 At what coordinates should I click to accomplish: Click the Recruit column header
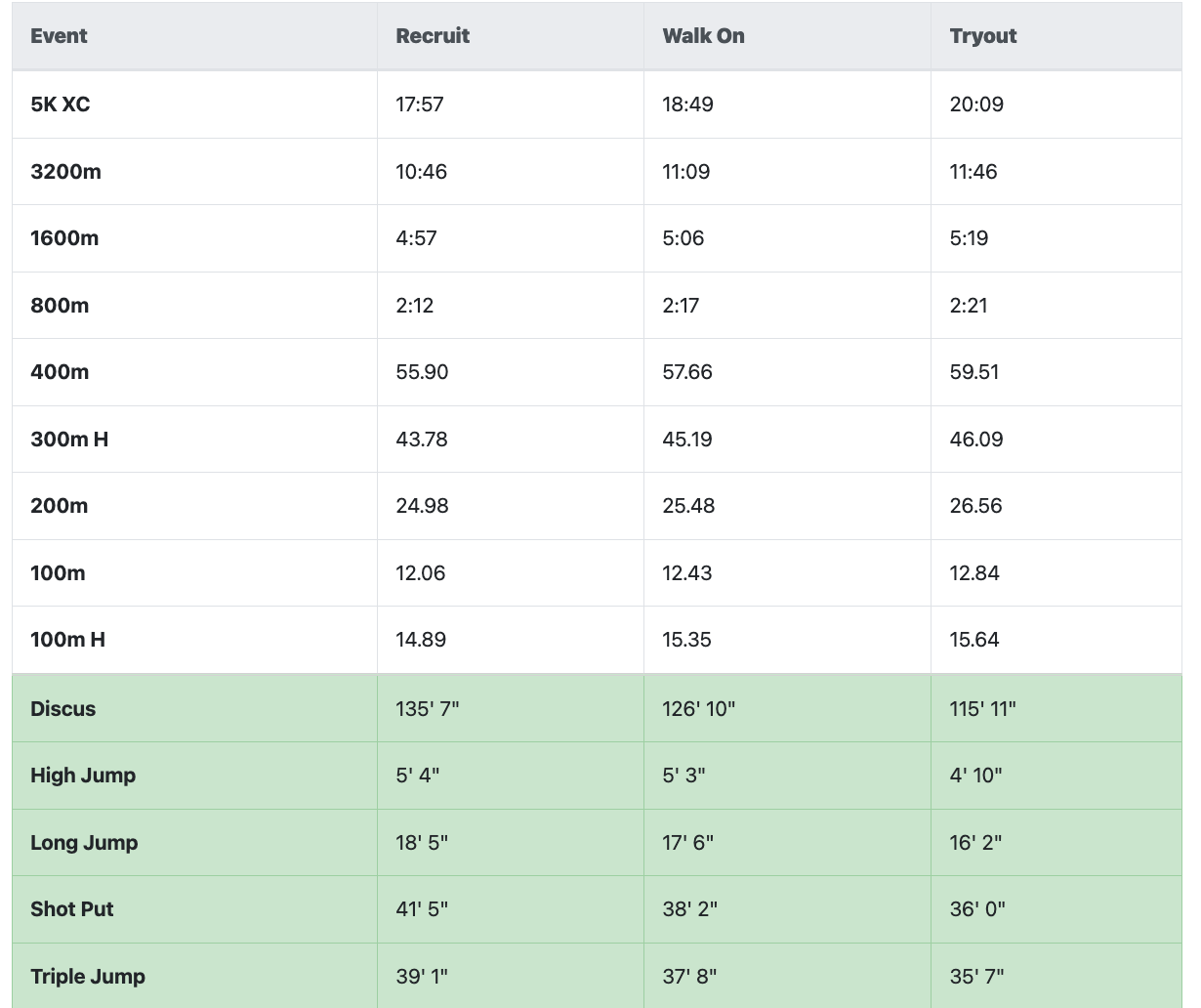coord(433,36)
